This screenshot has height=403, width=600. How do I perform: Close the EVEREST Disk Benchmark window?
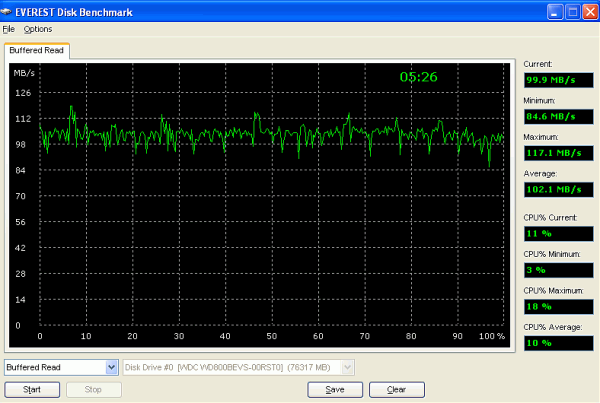pyautogui.click(x=590, y=12)
